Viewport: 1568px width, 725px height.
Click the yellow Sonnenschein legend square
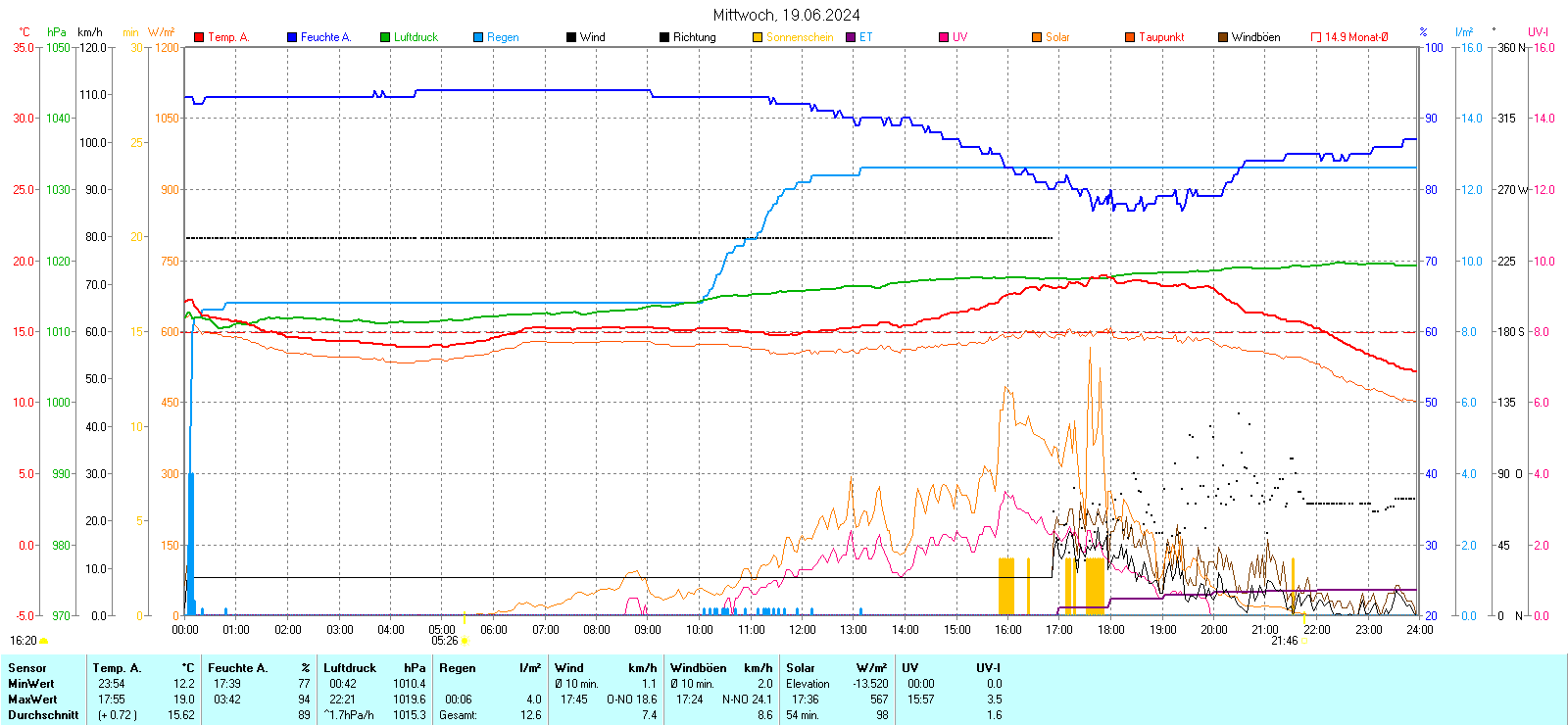pyautogui.click(x=758, y=37)
